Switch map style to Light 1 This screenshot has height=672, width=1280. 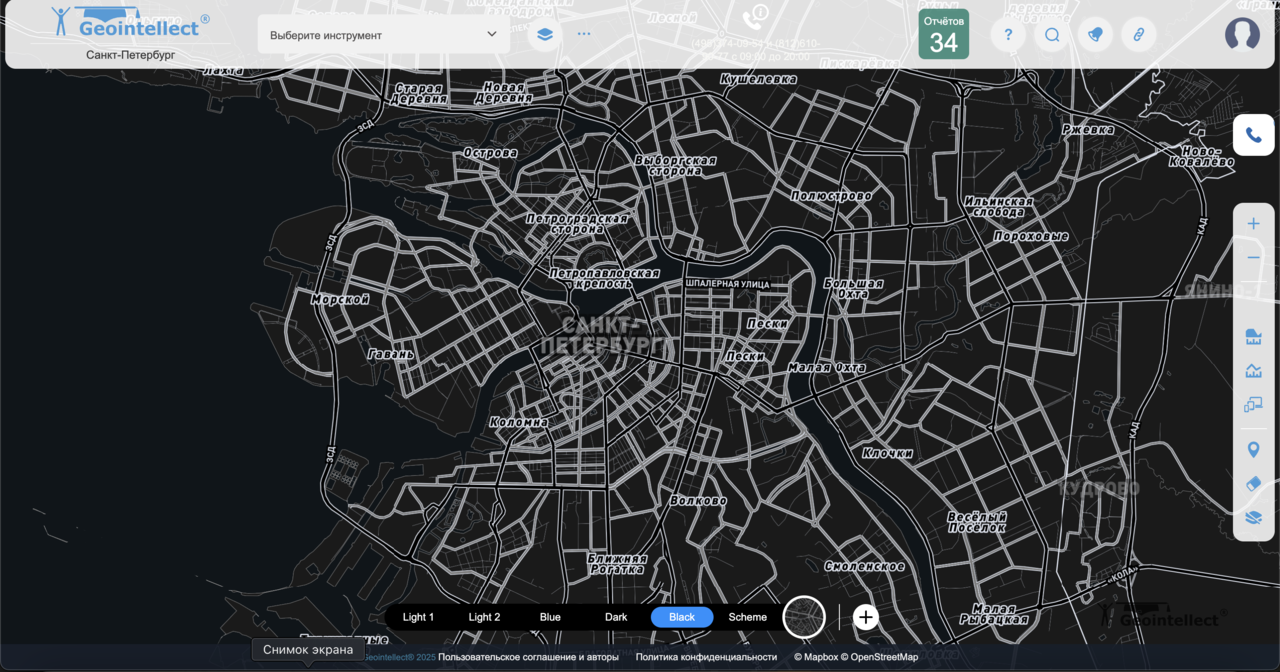click(418, 617)
